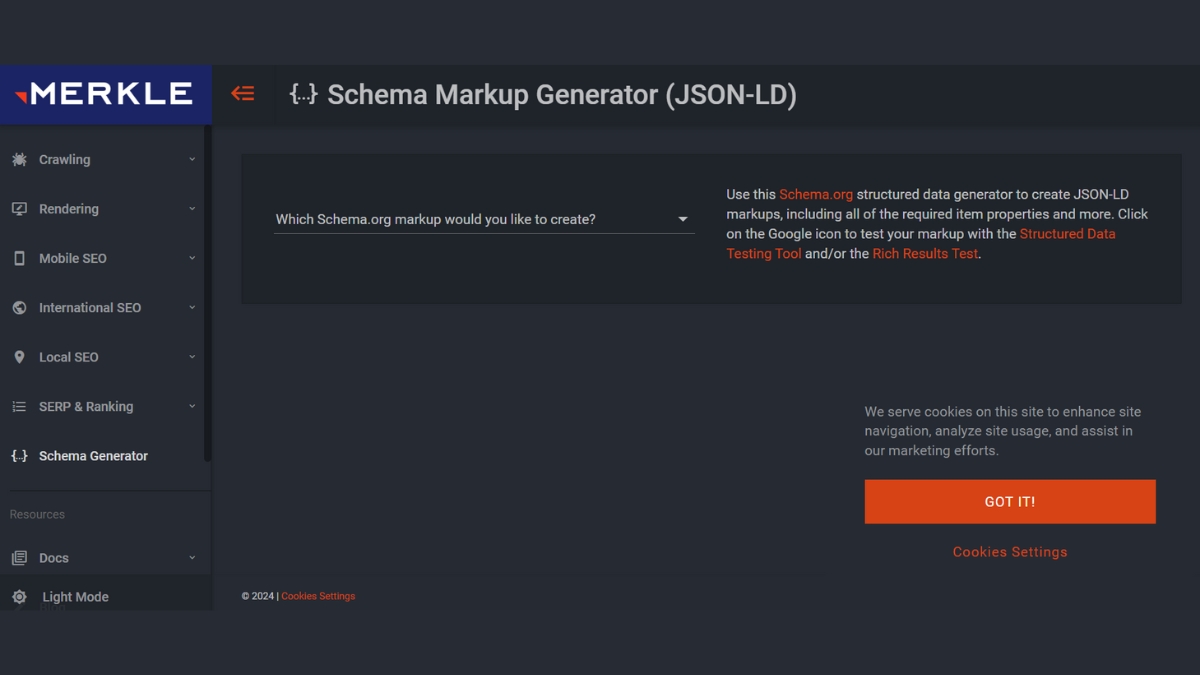Click the International SEO globe icon
1200x675 pixels.
click(x=19, y=308)
